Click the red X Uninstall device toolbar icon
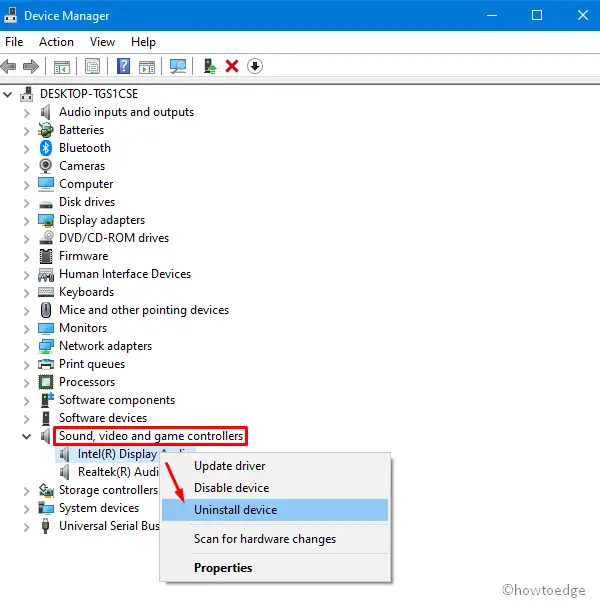The image size is (600, 606). [x=232, y=67]
